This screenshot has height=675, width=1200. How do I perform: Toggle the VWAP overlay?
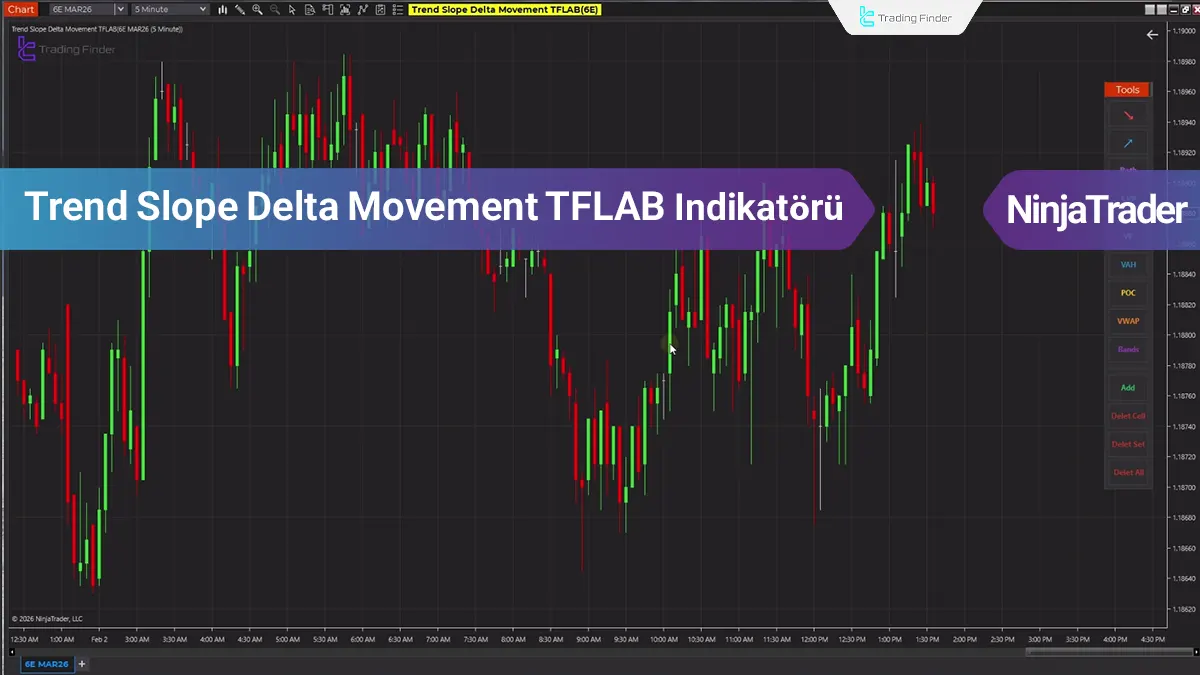1128,320
